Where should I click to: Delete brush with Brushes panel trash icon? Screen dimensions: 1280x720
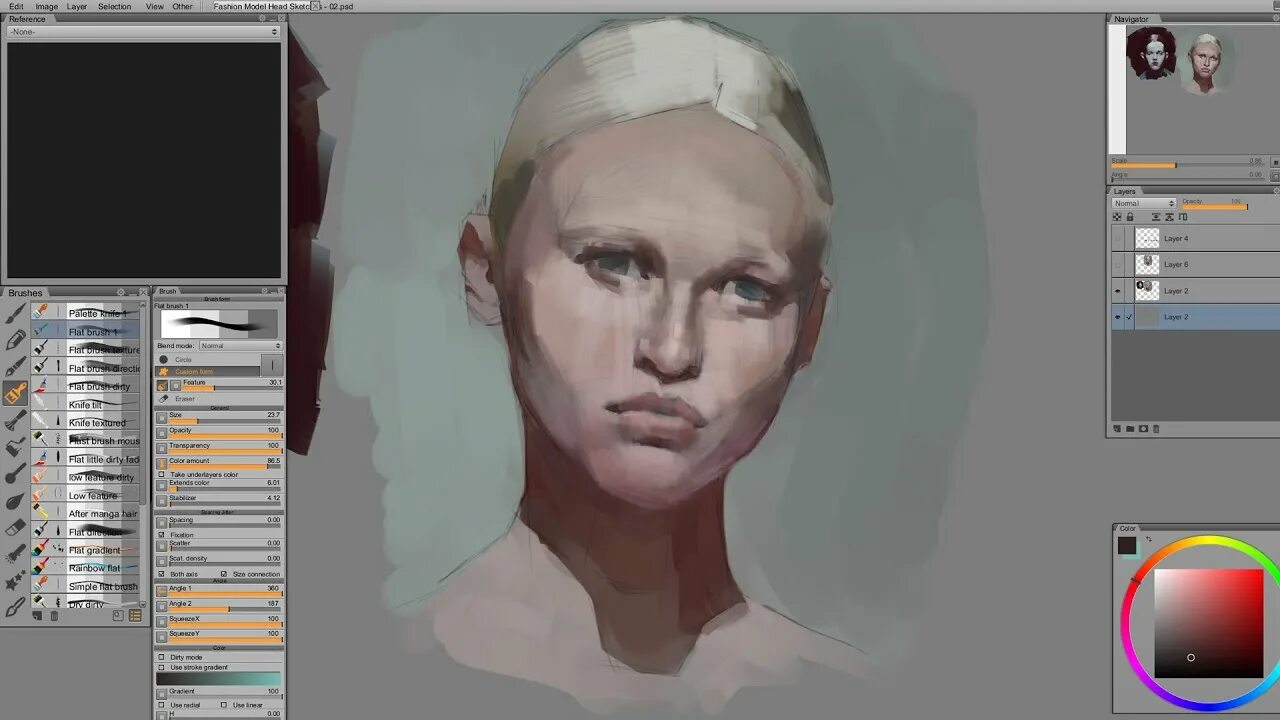pyautogui.click(x=53, y=616)
